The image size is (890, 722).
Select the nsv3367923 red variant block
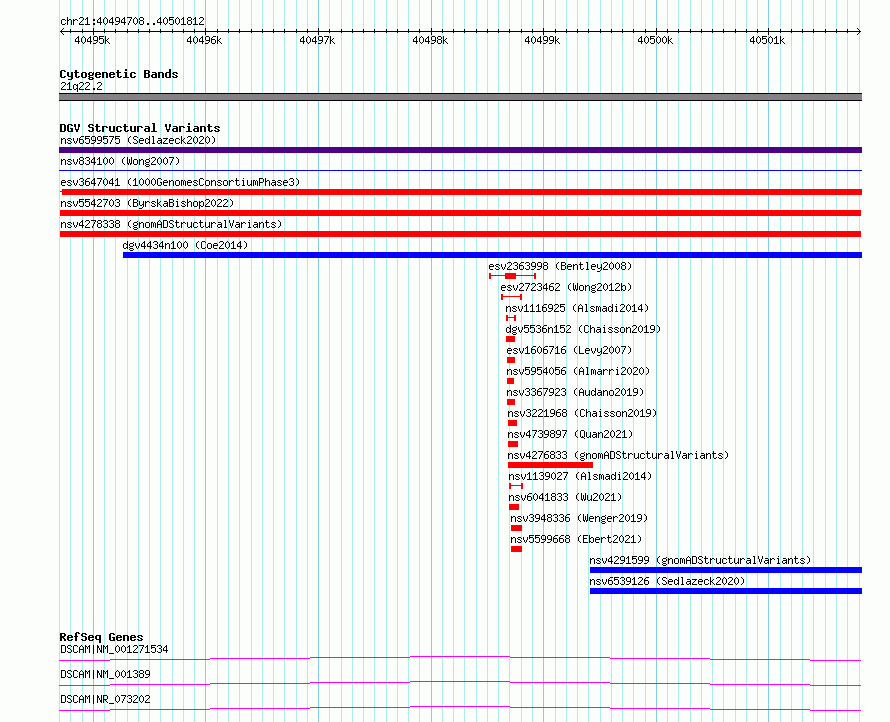tap(511, 402)
